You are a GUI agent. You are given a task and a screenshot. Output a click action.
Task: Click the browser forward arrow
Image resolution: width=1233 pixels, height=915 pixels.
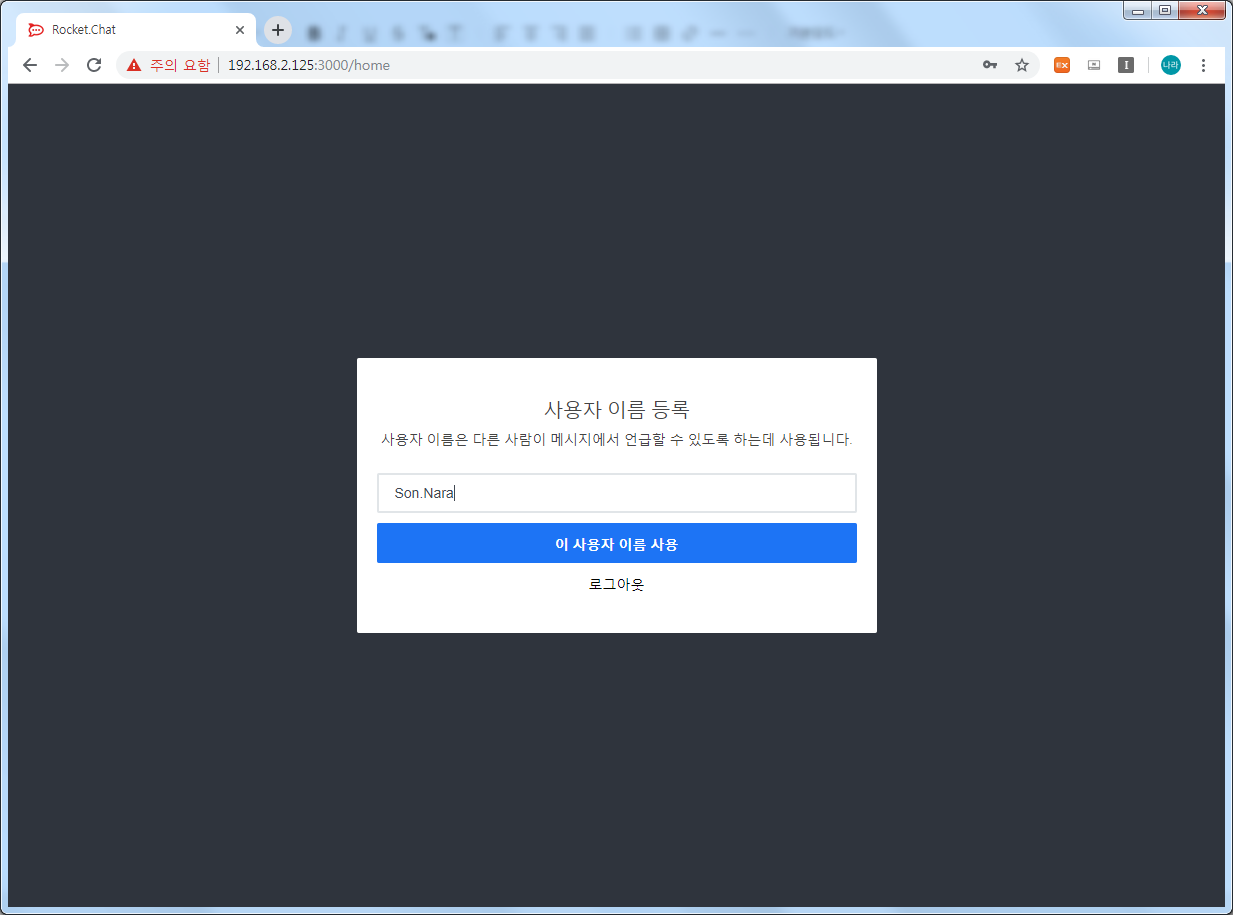[62, 65]
